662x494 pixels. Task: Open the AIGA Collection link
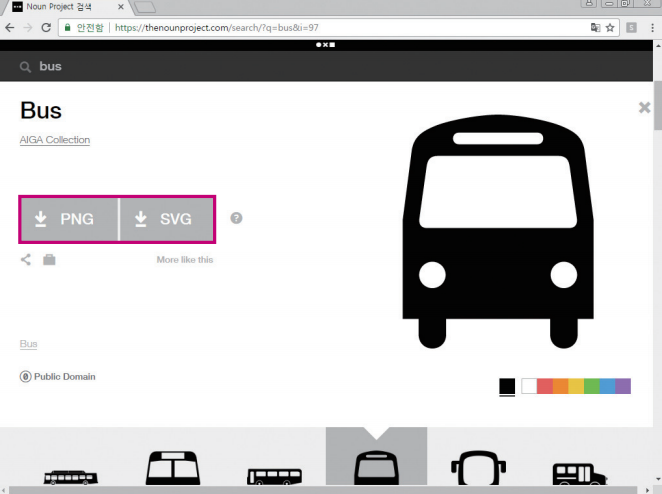[55, 140]
